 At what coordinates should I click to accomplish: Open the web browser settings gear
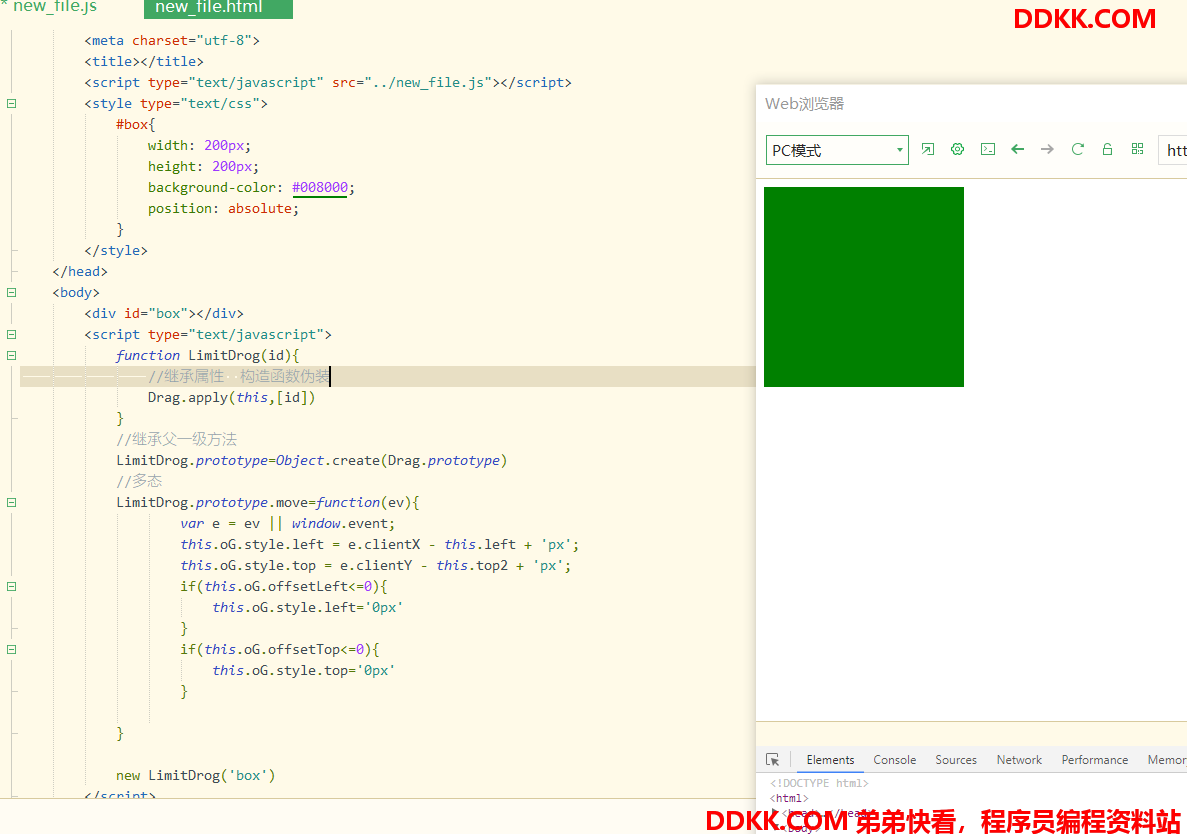(x=958, y=149)
